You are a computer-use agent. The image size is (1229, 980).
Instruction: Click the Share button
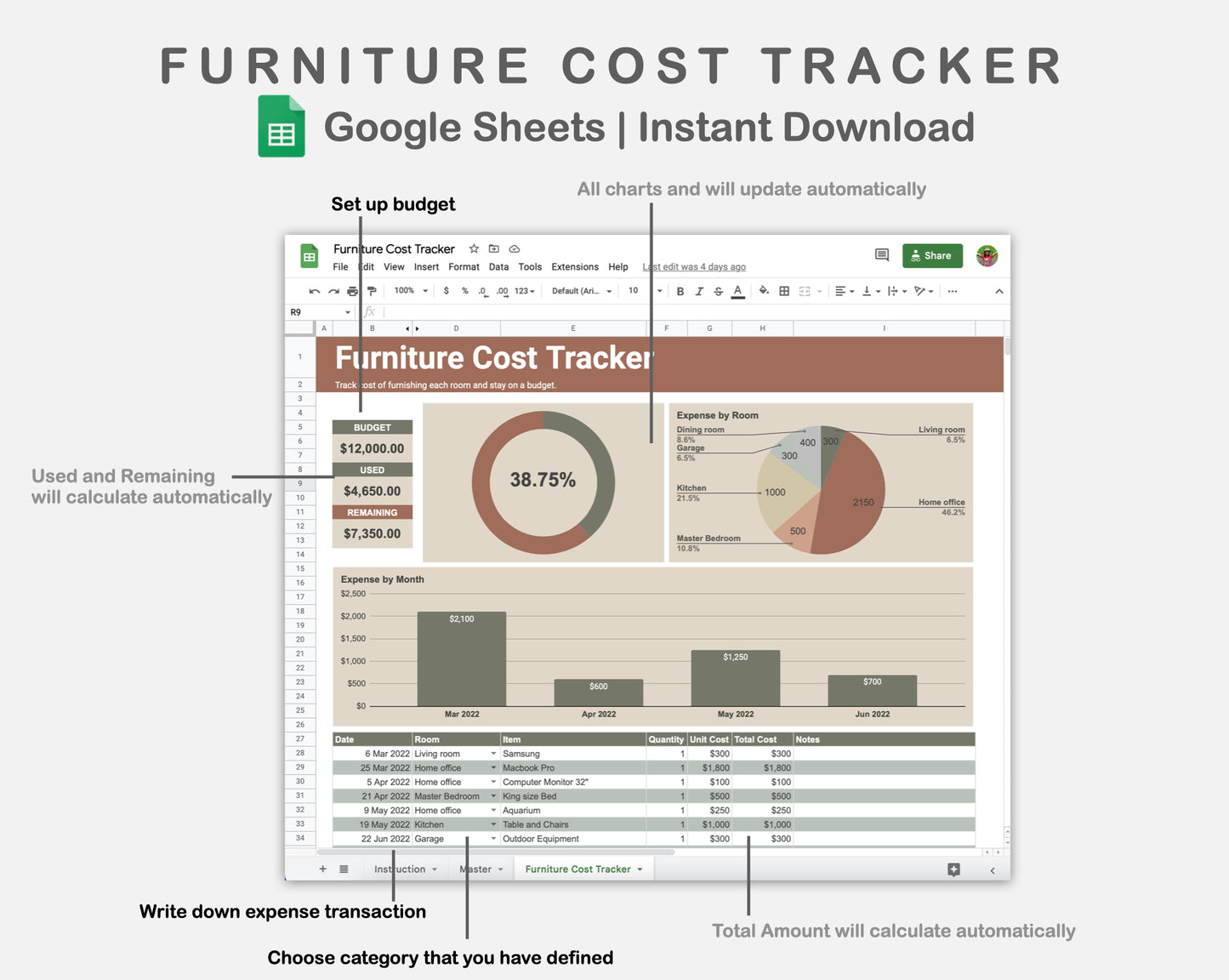point(932,255)
